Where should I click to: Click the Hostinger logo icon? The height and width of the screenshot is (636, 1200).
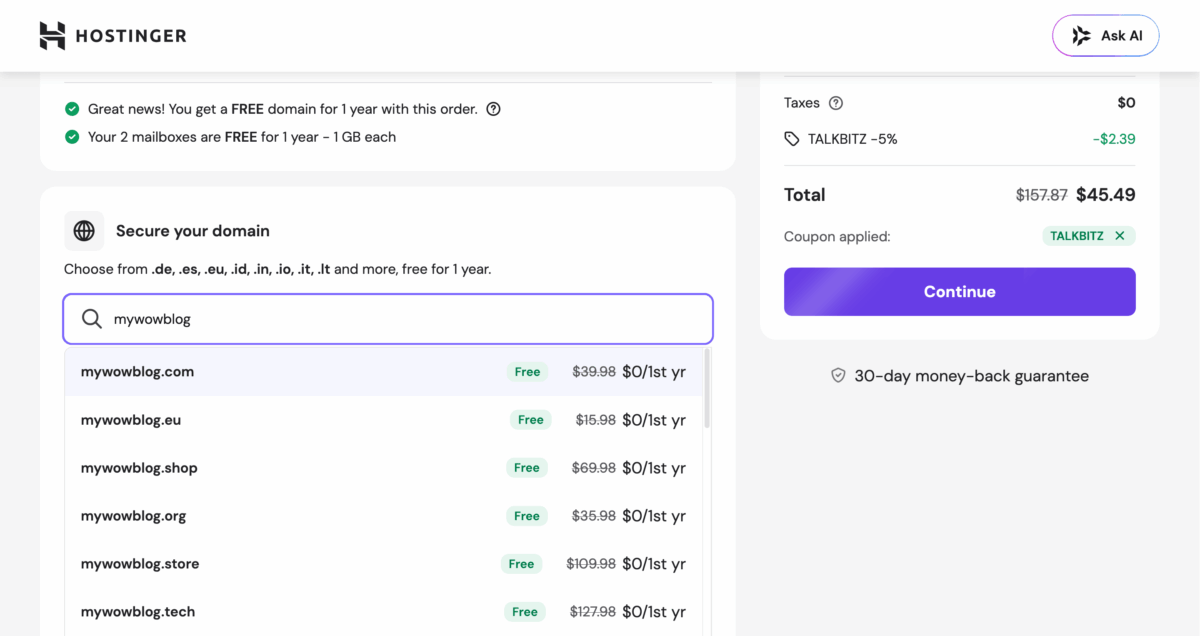[52, 36]
